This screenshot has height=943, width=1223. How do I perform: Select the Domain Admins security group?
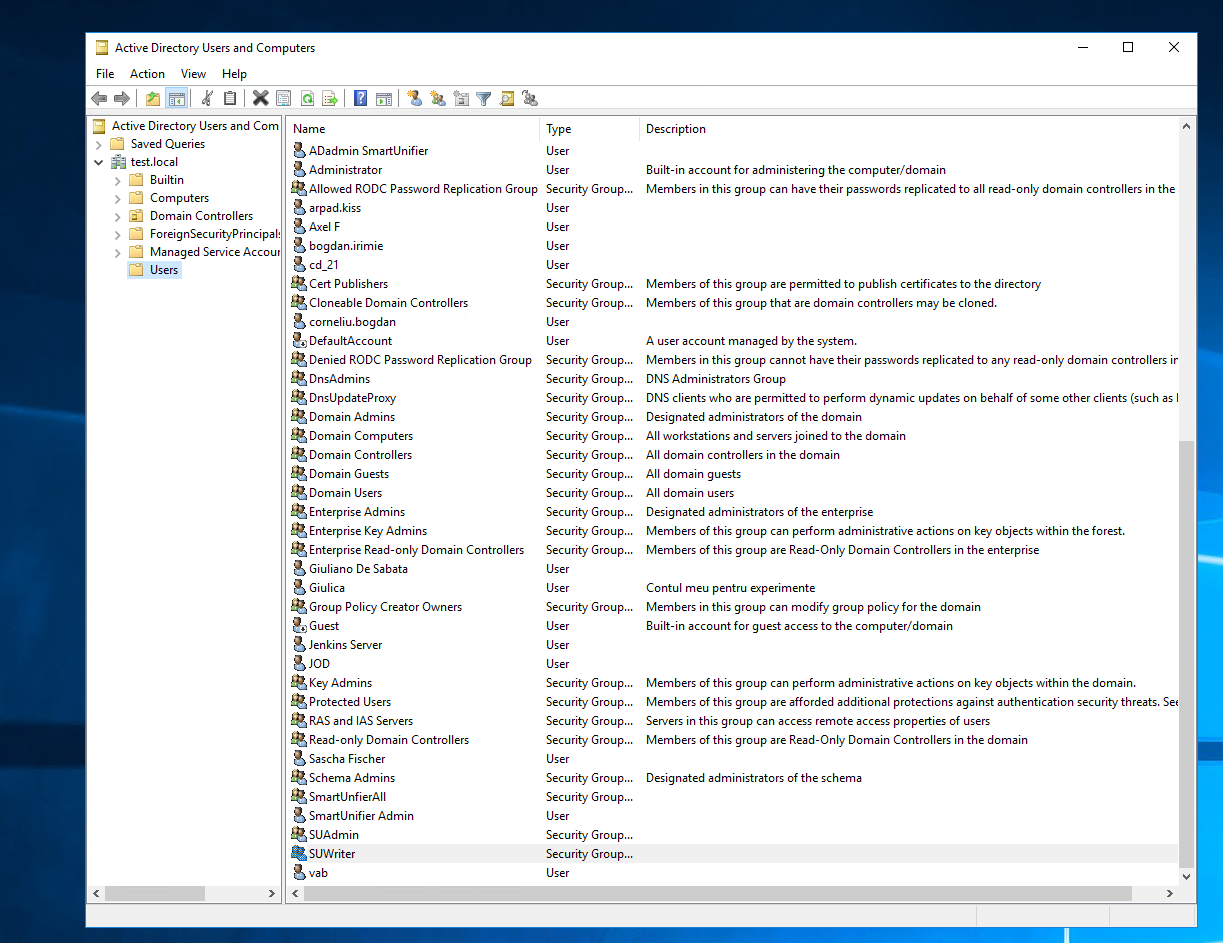[351, 417]
